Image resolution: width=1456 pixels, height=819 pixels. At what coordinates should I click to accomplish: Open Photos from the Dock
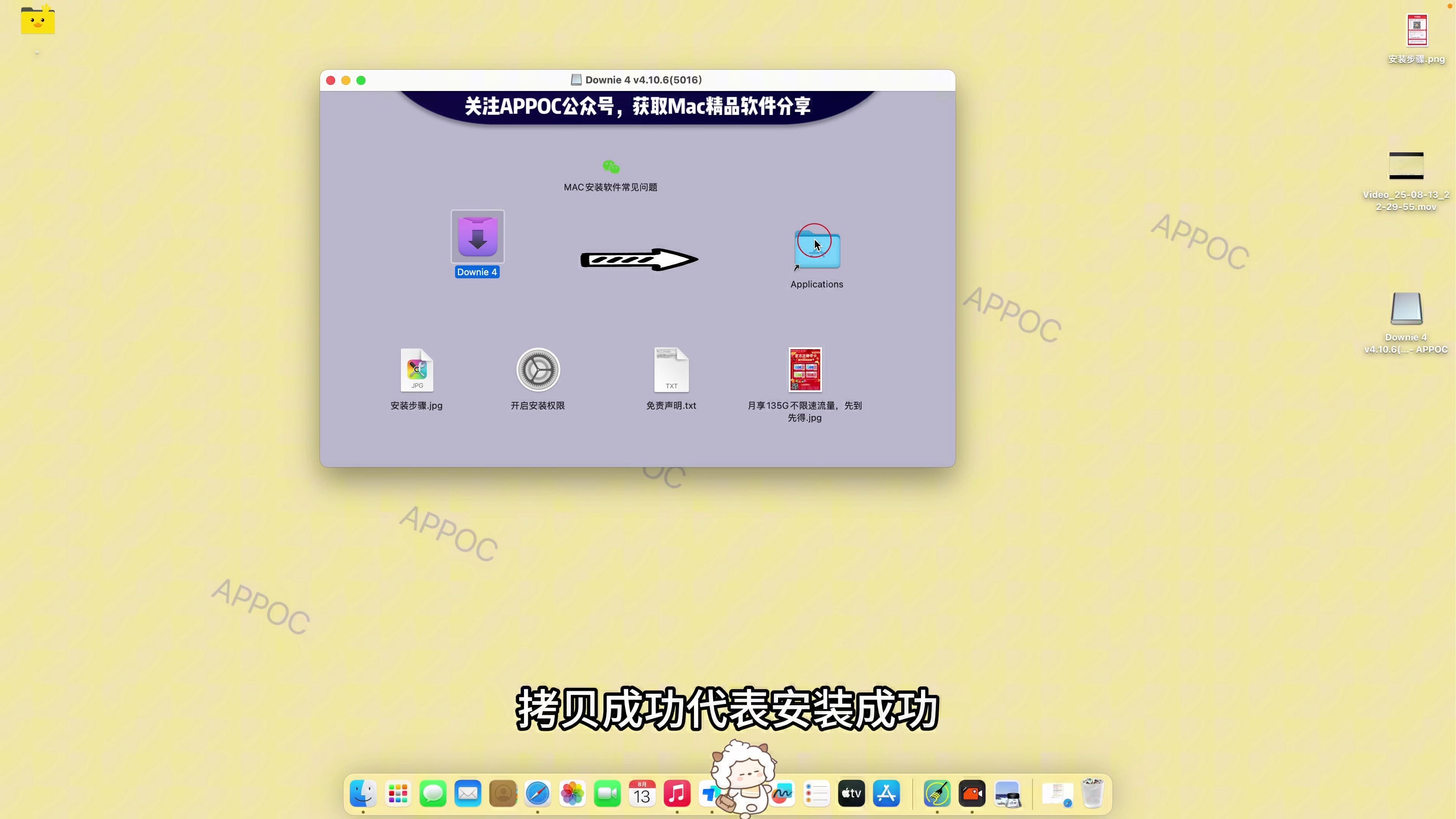click(x=573, y=794)
